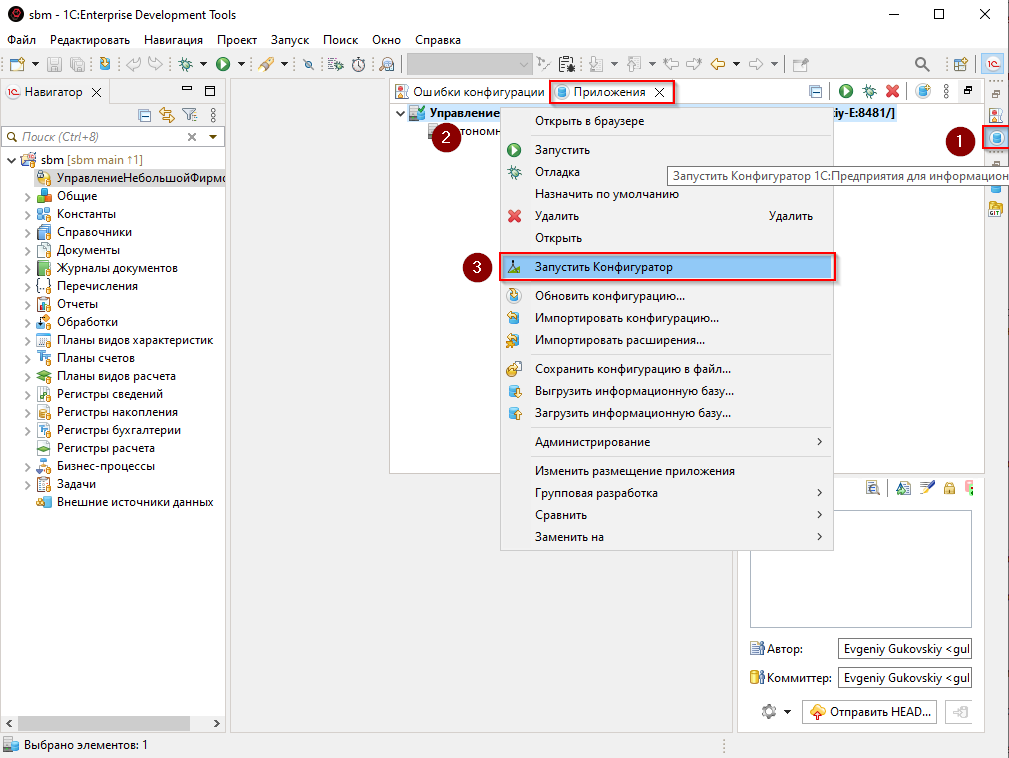This screenshot has width=1009, height=758.
Task: Toggle the lock icon in commit panel
Action: 949,488
